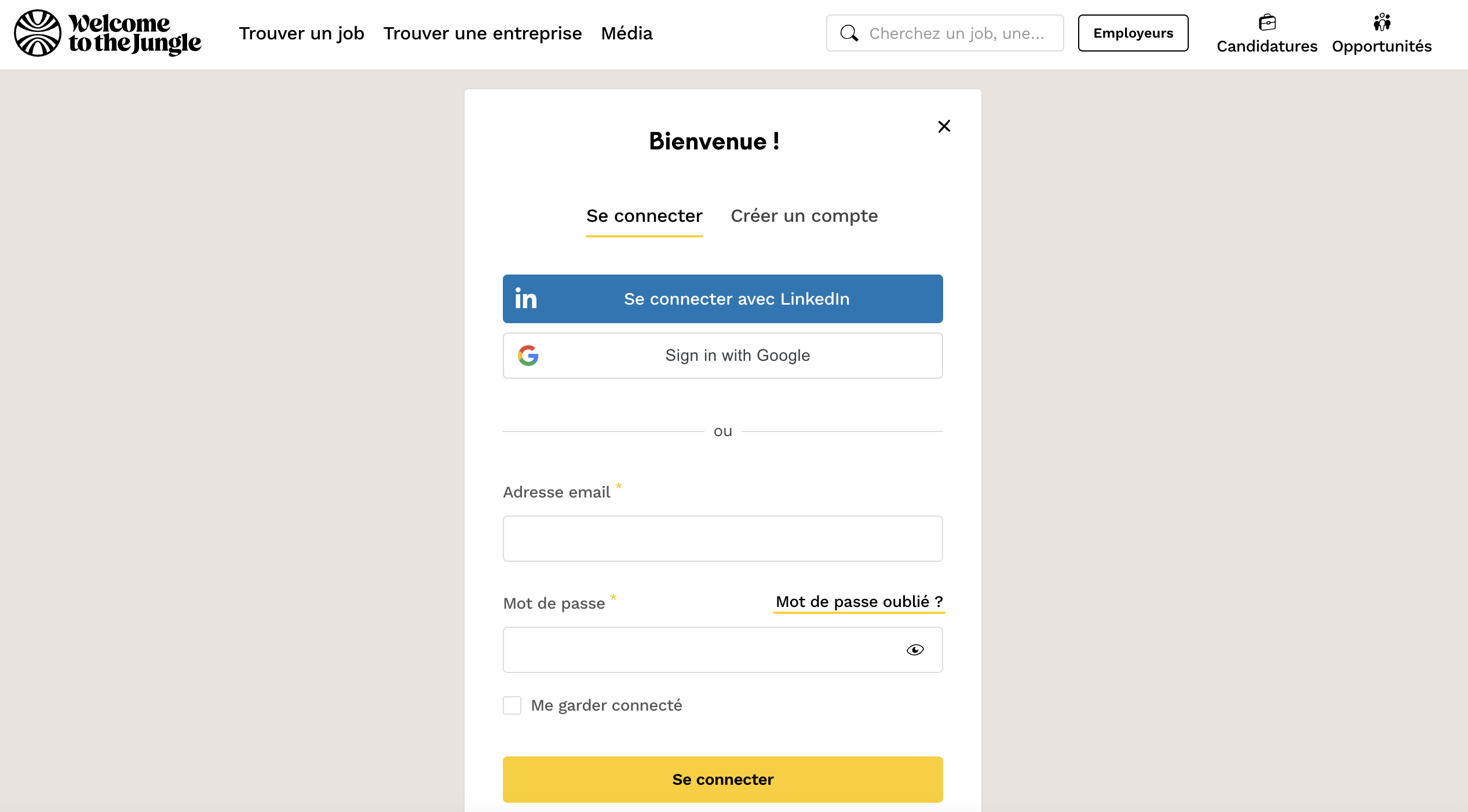1468x812 pixels.
Task: Check the Me garder connecté box
Action: tap(512, 705)
